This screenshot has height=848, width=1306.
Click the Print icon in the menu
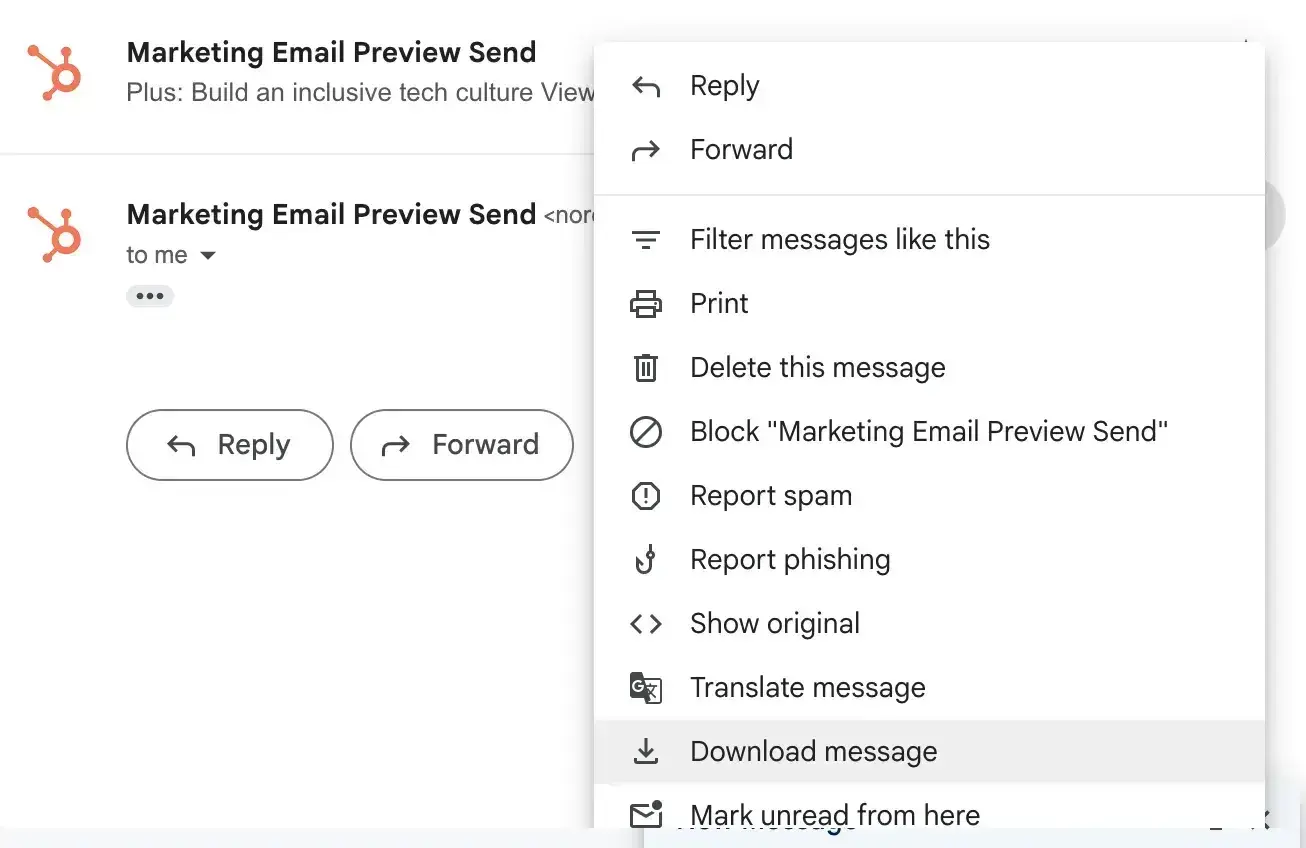click(646, 303)
